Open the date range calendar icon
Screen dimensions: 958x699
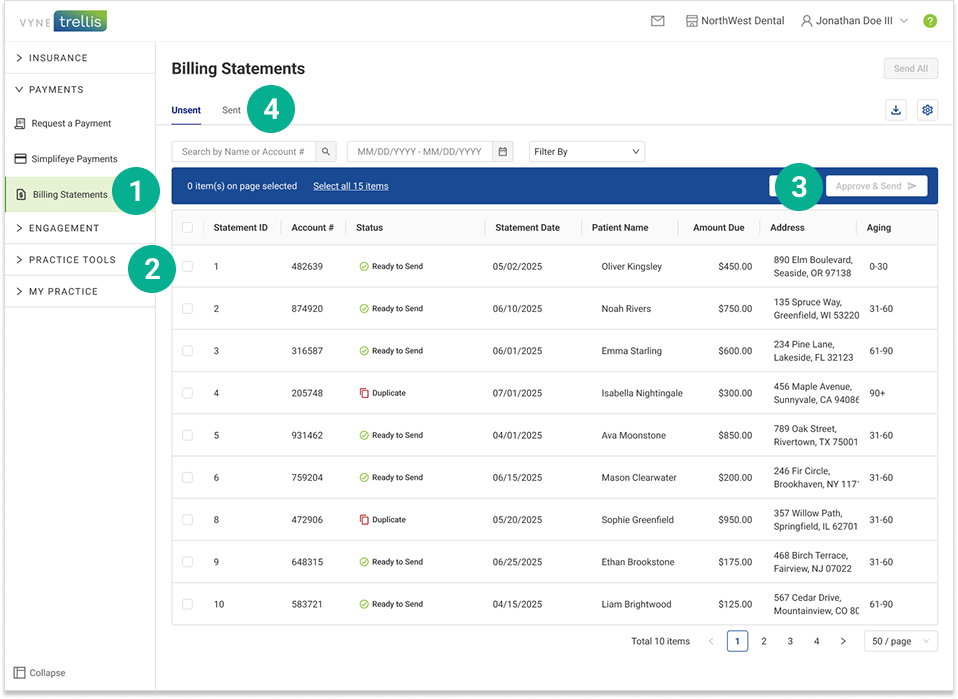pos(504,152)
